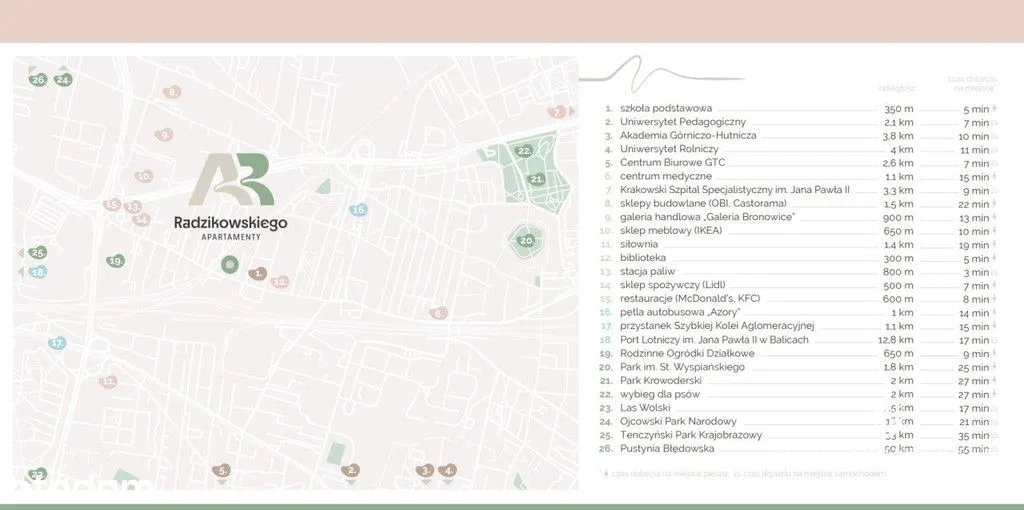Select green map marker number 20
Screen dimensions: 1024x510
(526, 240)
